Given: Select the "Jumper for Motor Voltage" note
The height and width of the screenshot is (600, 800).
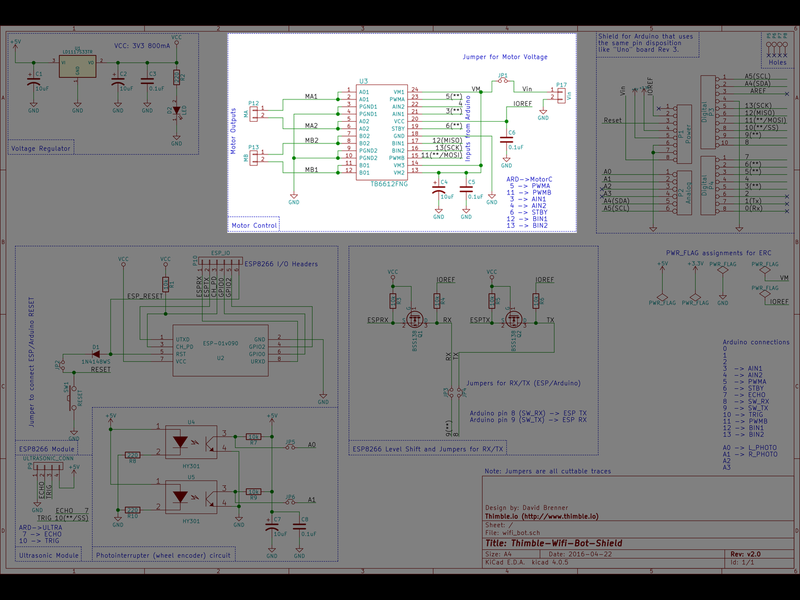Looking at the screenshot, I should 505,57.
